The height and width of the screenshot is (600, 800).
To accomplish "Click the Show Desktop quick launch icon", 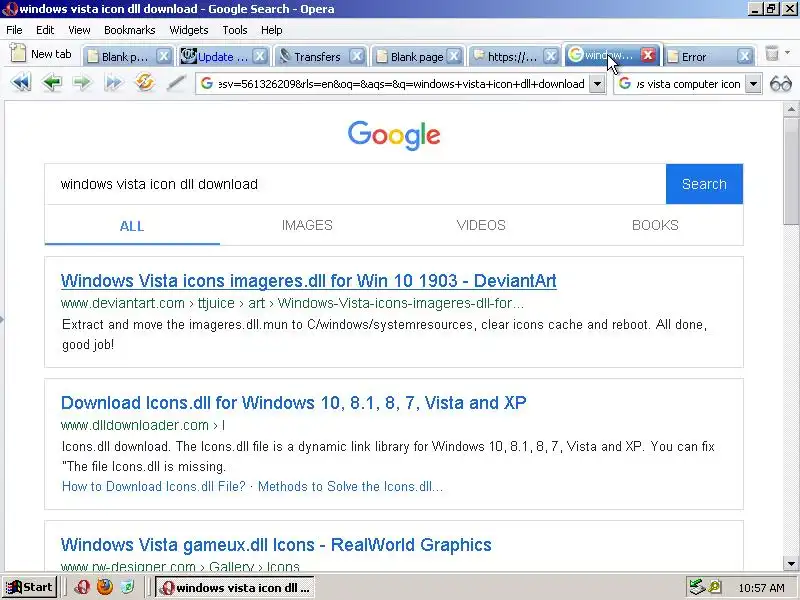I will pyautogui.click(x=128, y=587).
